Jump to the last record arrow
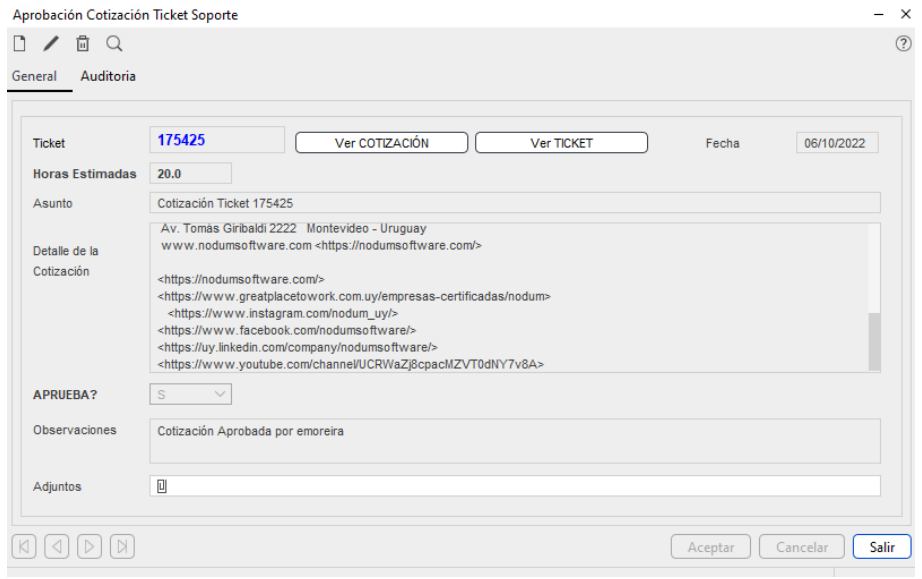Image resolution: width=922 pixels, height=579 pixels. 123,547
